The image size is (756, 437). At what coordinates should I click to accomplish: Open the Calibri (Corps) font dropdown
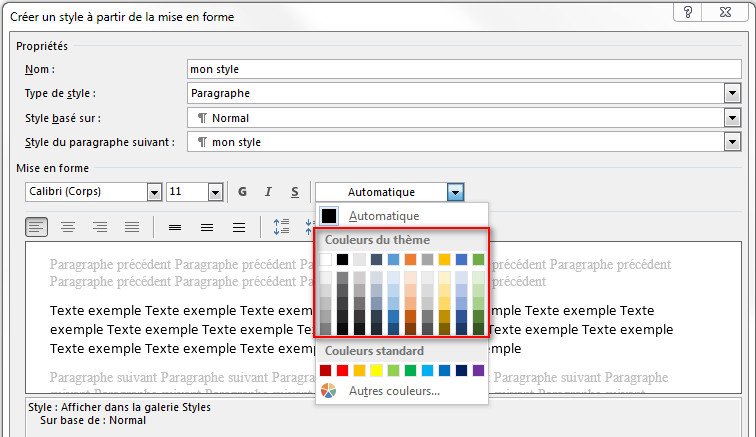[154, 192]
